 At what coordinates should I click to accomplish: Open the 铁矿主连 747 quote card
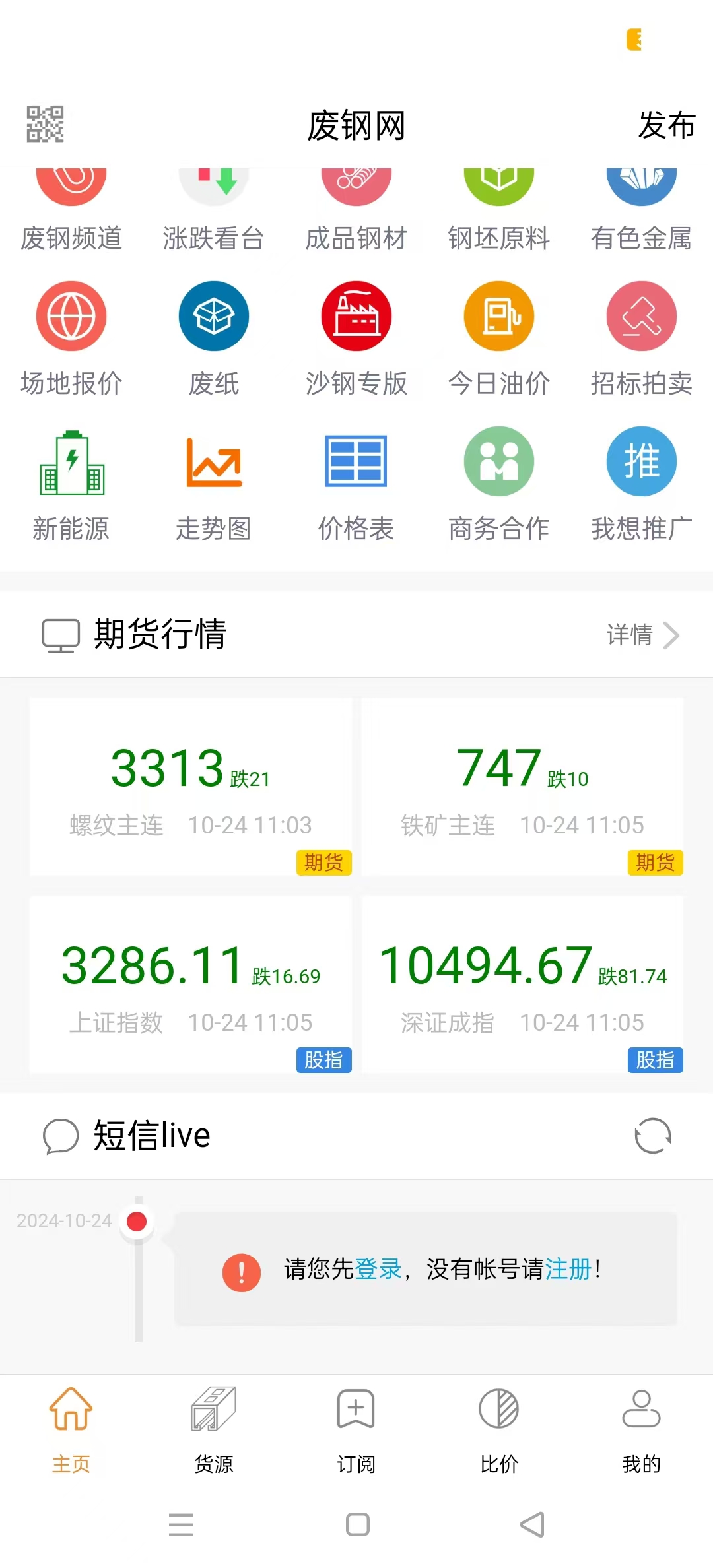522,787
